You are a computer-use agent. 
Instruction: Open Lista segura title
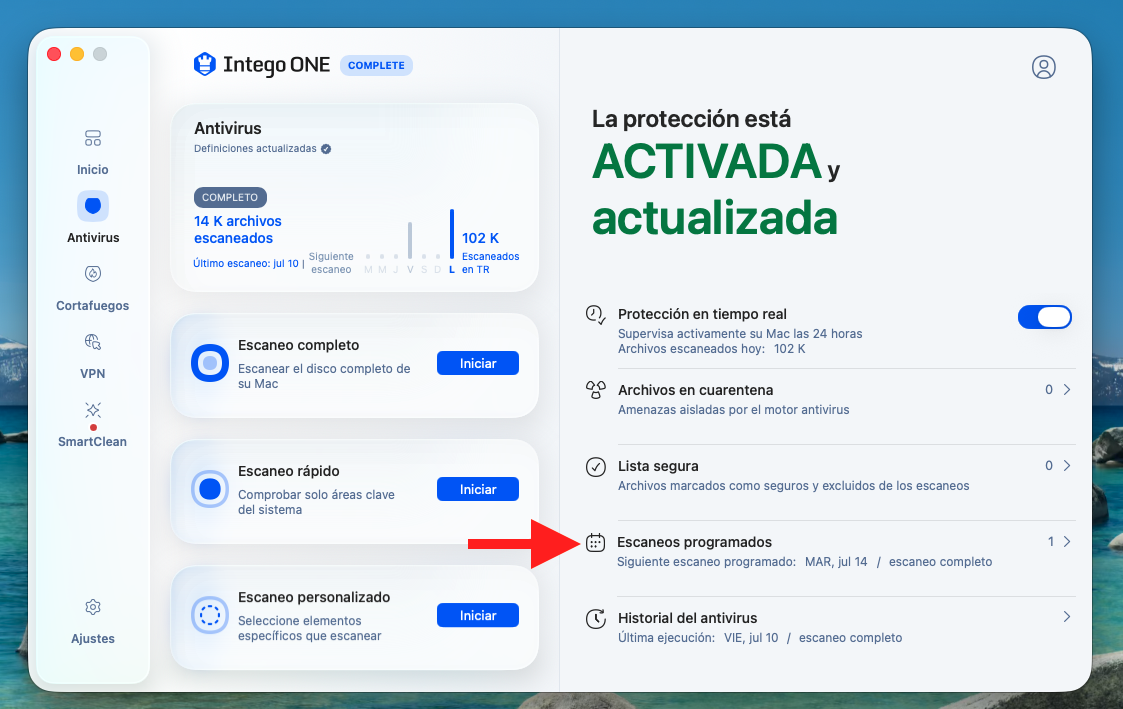[658, 466]
